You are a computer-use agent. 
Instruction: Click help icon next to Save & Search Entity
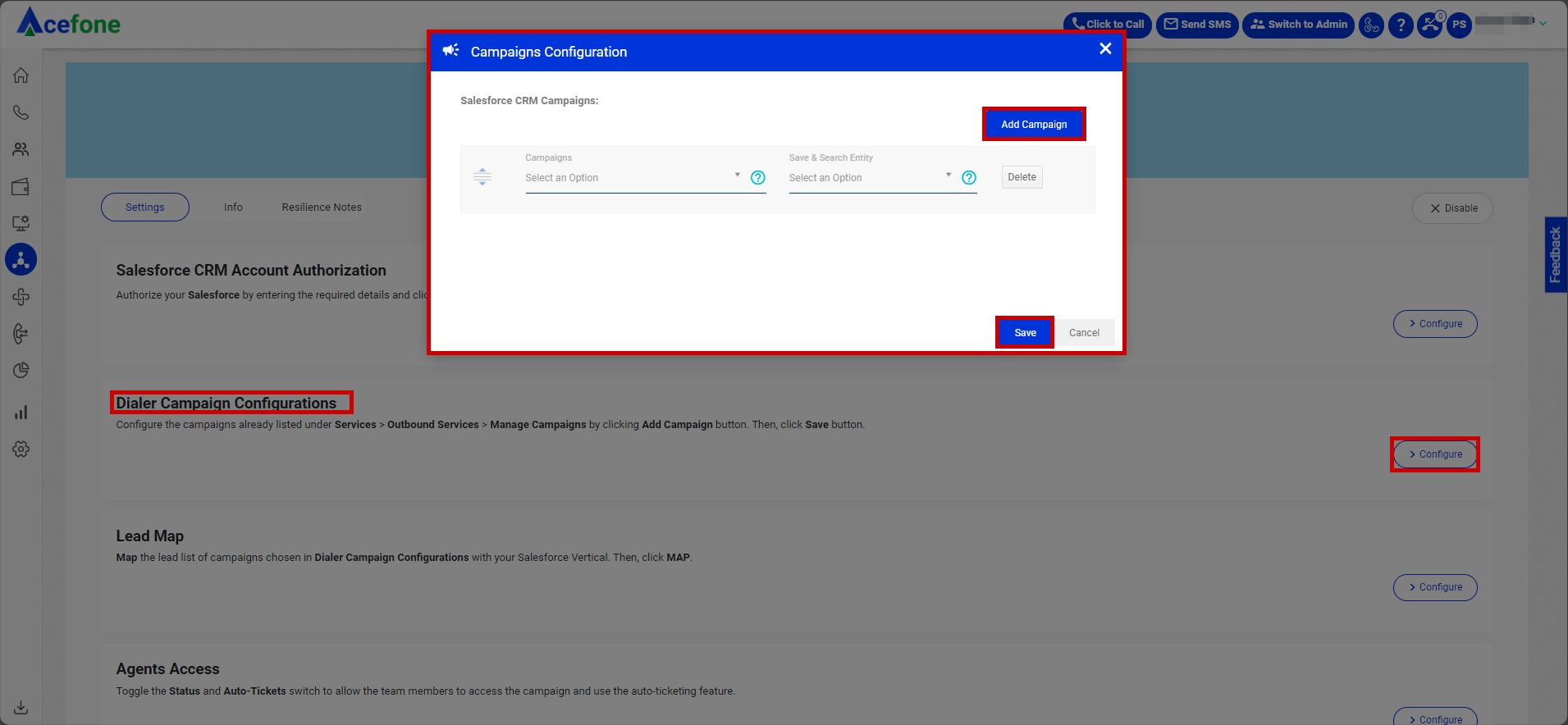[x=969, y=177]
